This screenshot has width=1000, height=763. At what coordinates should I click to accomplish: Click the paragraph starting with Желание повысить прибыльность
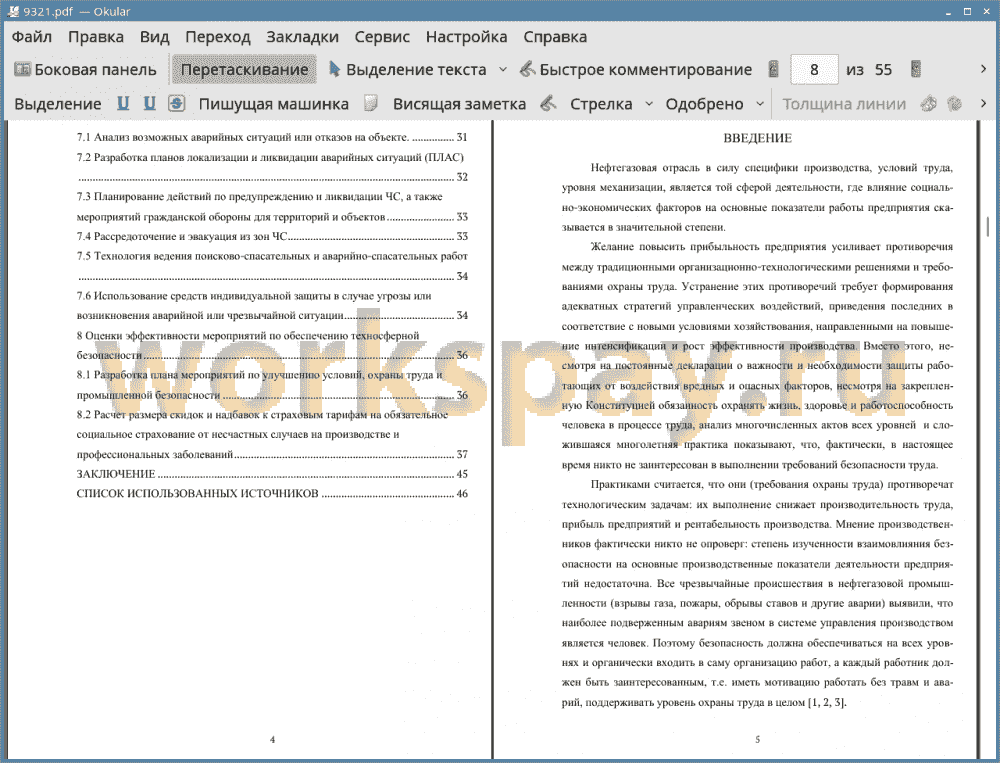click(757, 355)
